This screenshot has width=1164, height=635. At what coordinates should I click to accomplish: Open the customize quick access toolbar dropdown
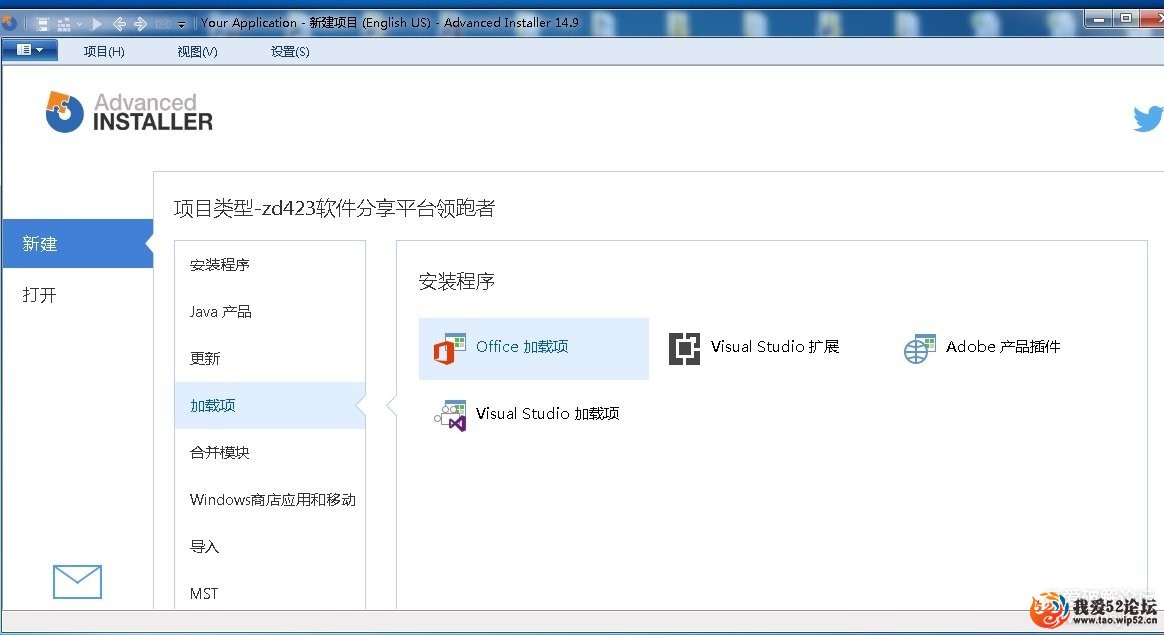pos(181,25)
